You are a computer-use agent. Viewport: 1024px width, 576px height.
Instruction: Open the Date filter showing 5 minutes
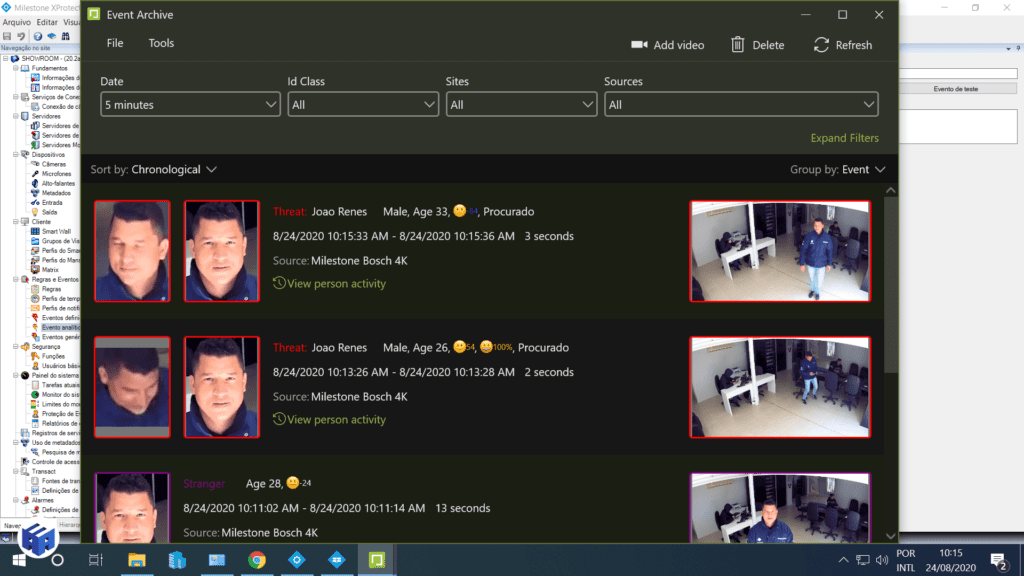pyautogui.click(x=190, y=104)
